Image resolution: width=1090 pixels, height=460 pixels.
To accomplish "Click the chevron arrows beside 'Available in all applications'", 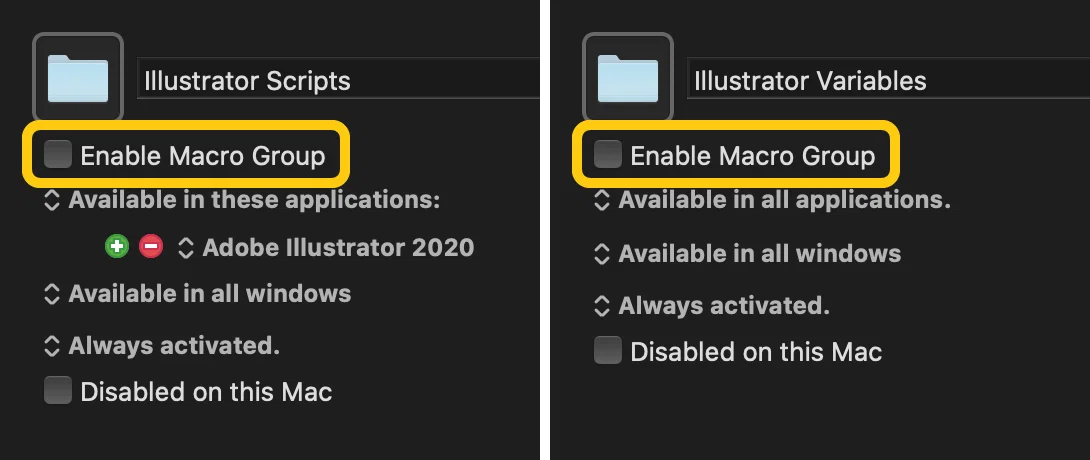I will (x=601, y=200).
